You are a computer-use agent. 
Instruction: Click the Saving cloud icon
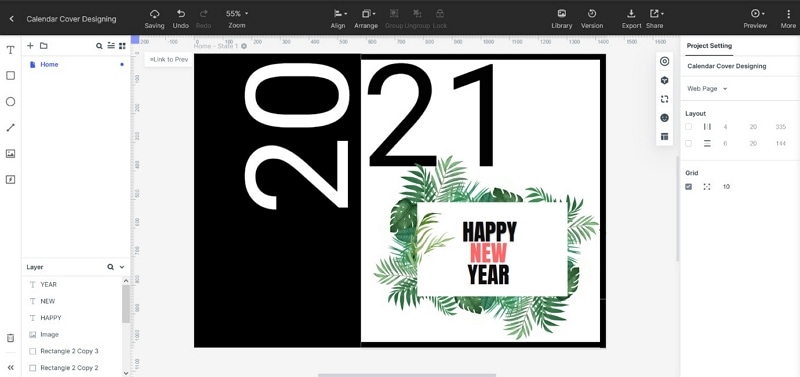(x=154, y=14)
